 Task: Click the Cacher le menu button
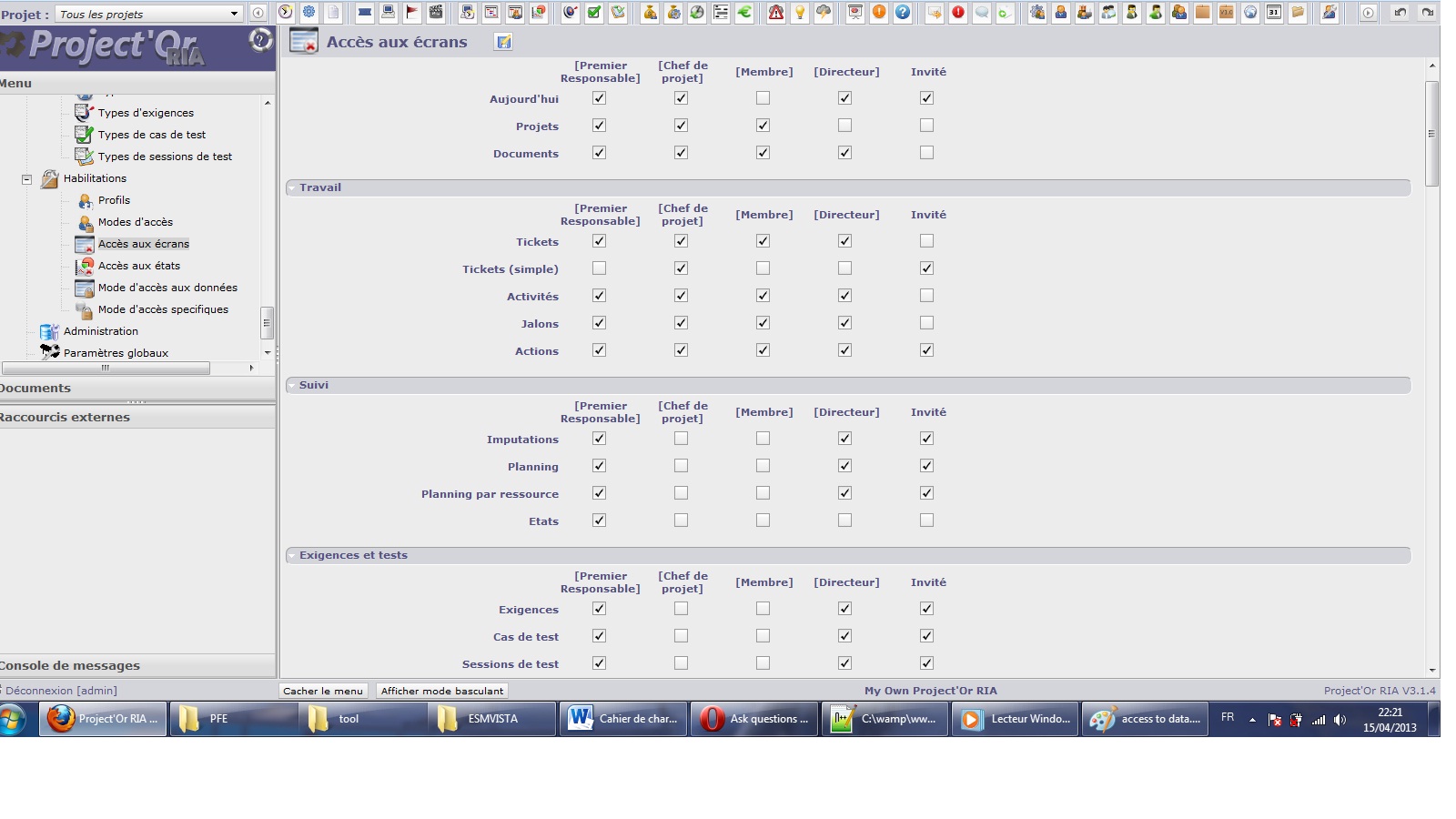tap(323, 691)
